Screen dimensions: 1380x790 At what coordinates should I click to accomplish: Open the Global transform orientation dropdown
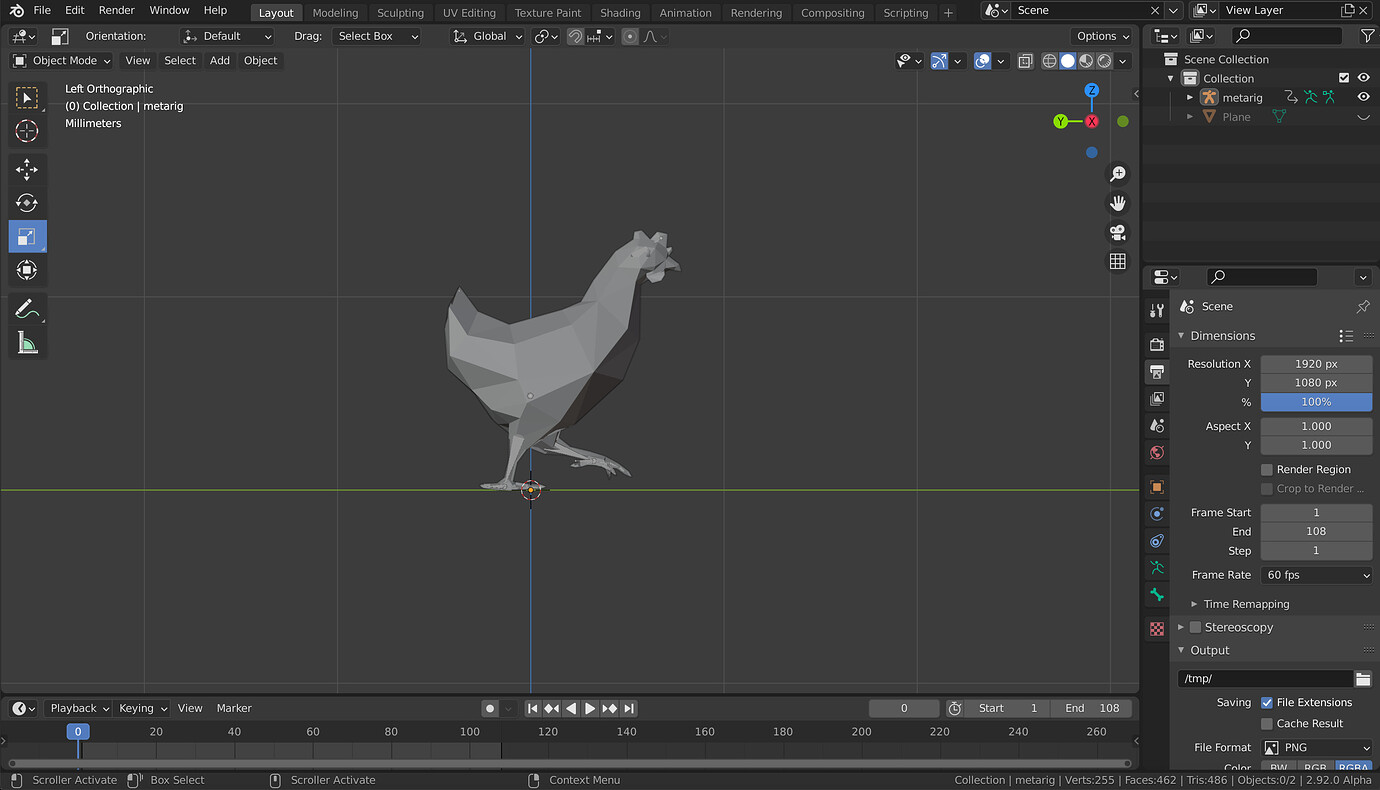click(488, 36)
